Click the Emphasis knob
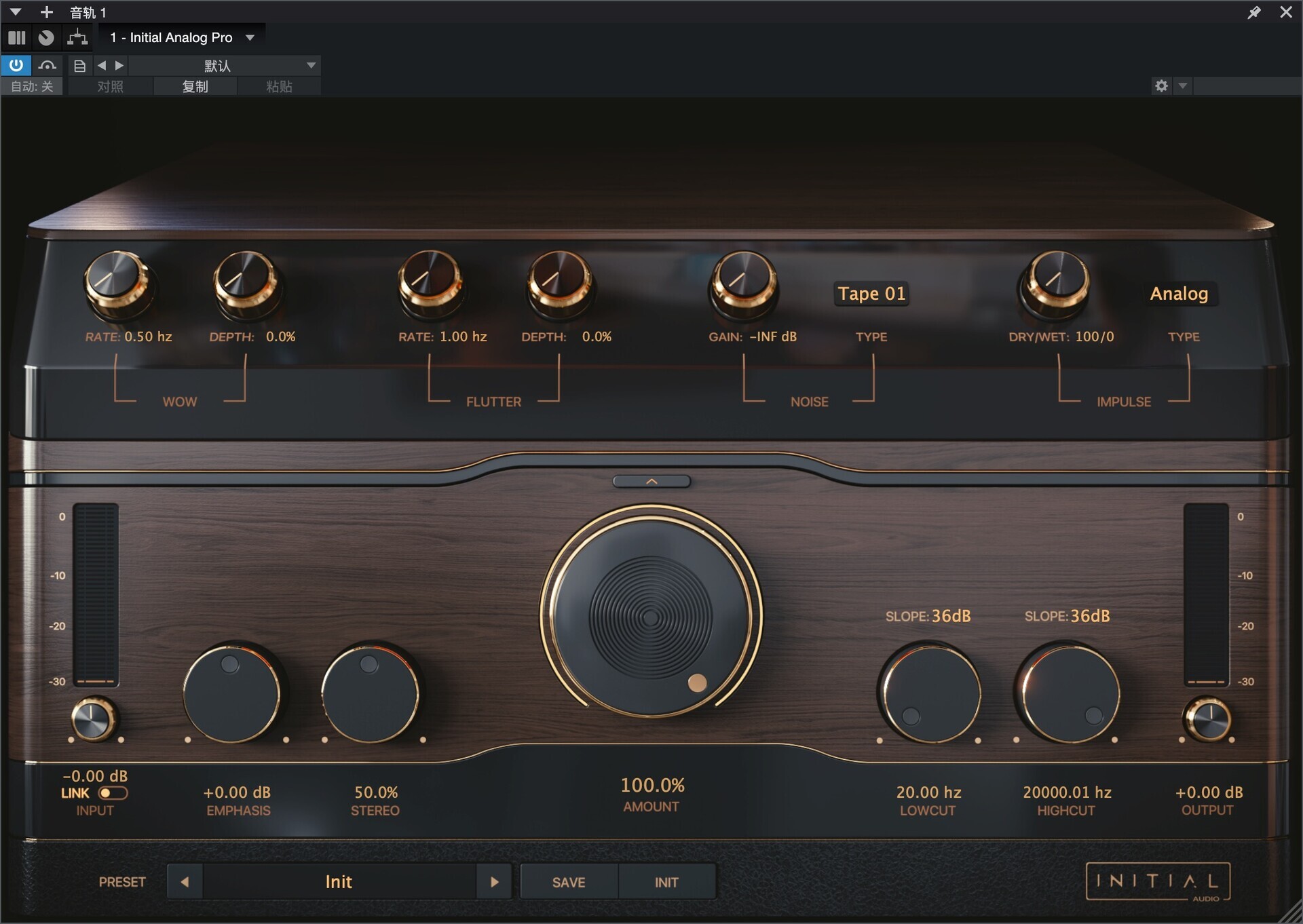Image resolution: width=1303 pixels, height=924 pixels. point(233,693)
